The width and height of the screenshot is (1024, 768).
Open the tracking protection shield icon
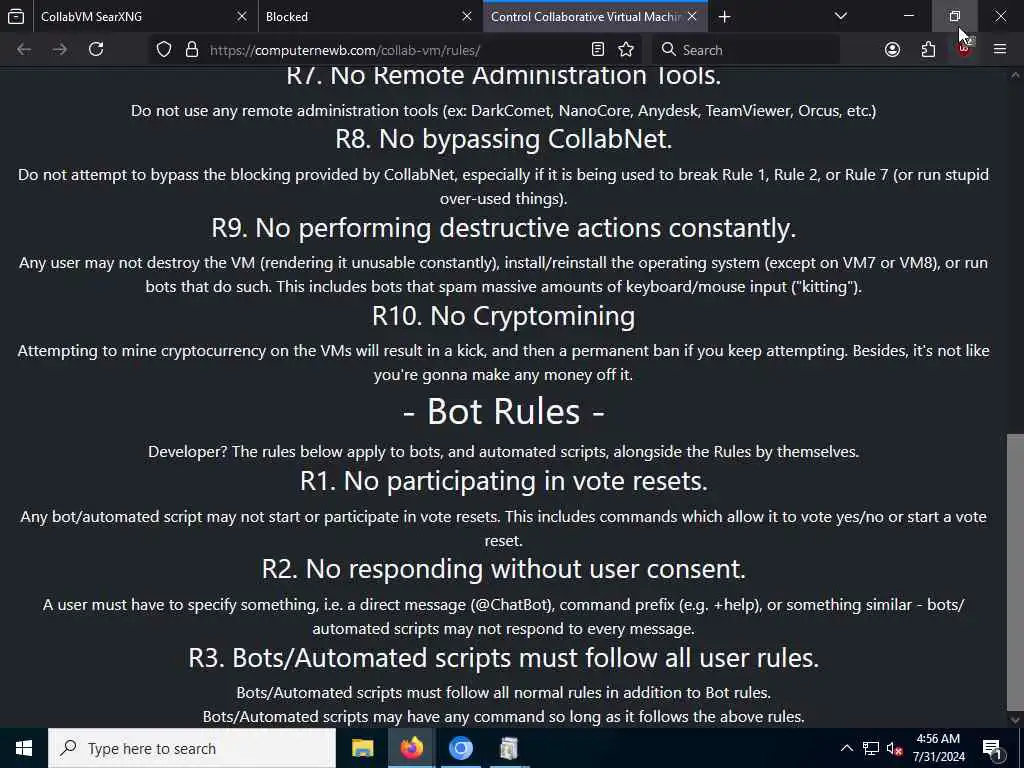coord(164,50)
